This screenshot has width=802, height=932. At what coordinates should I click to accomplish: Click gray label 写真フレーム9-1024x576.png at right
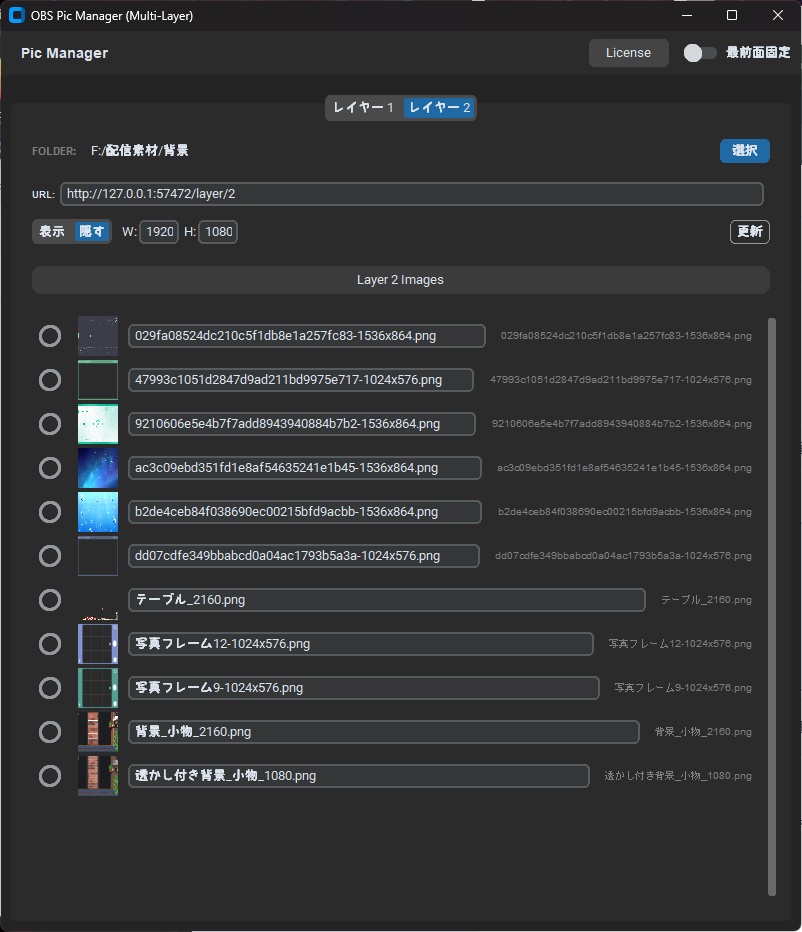coord(683,688)
